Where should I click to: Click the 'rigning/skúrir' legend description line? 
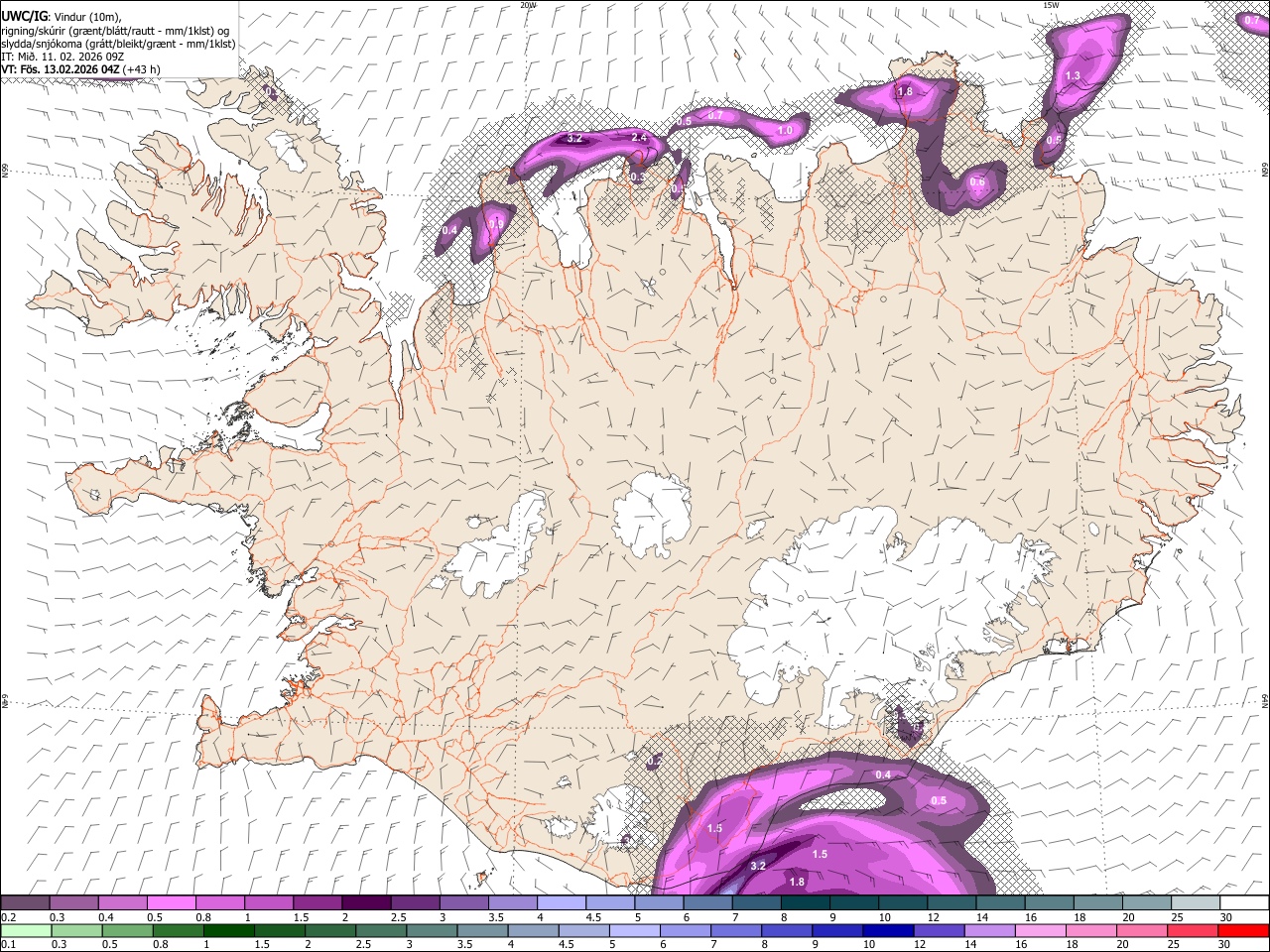(x=116, y=30)
